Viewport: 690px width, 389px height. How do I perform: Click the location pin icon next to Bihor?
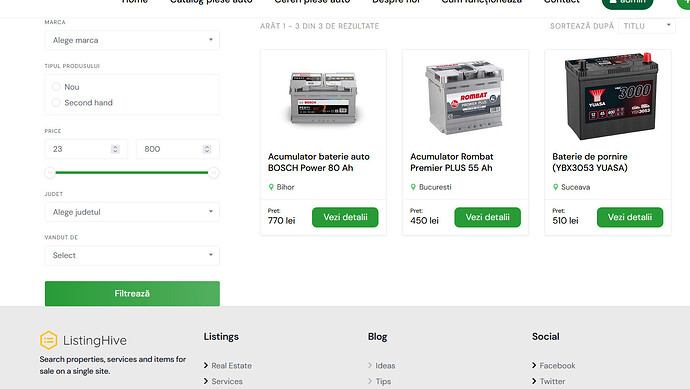pyautogui.click(x=271, y=187)
